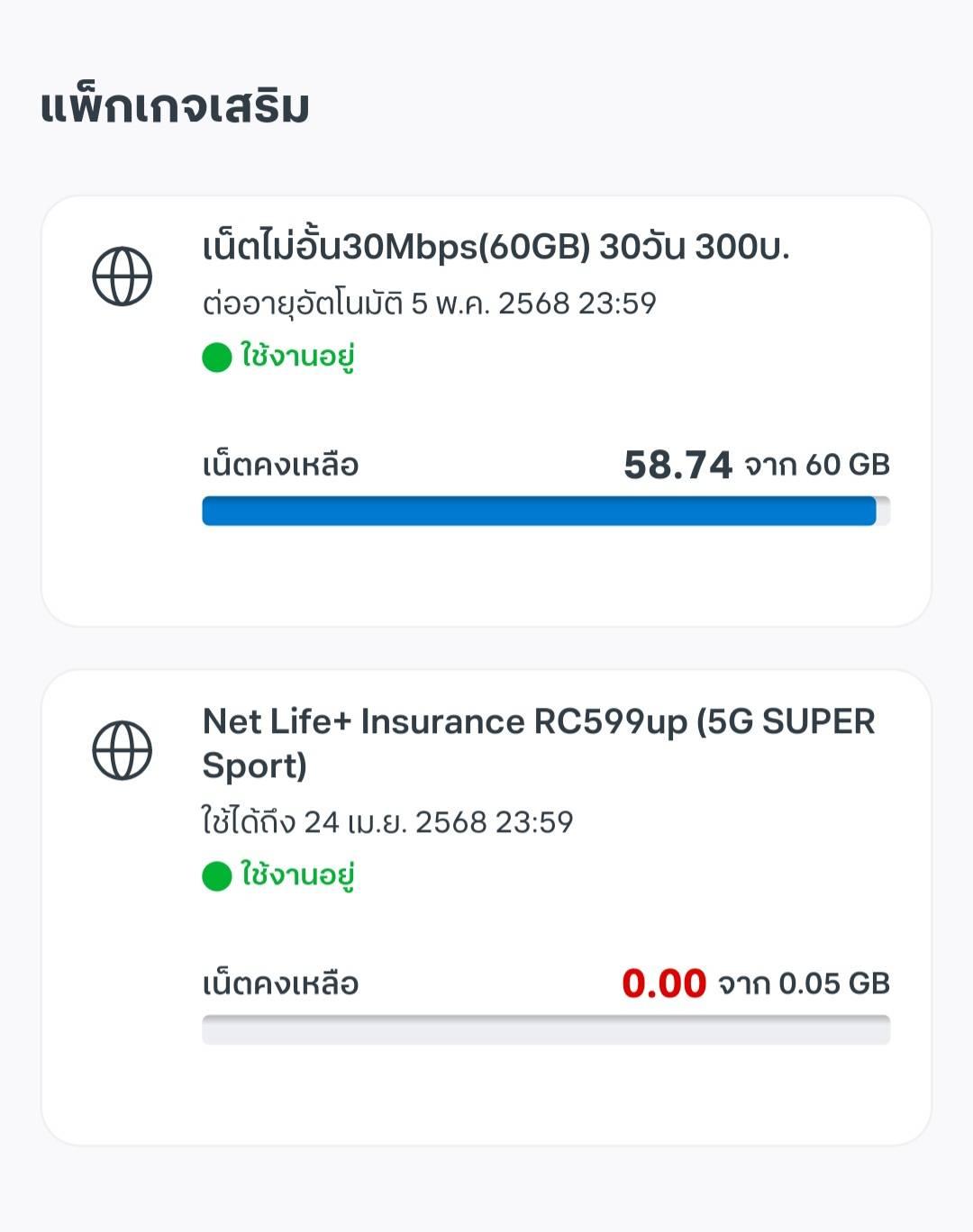Image resolution: width=973 pixels, height=1232 pixels.
Task: Click the green status dot under the 24 เม.ย. expiry date
Action: 217,876
